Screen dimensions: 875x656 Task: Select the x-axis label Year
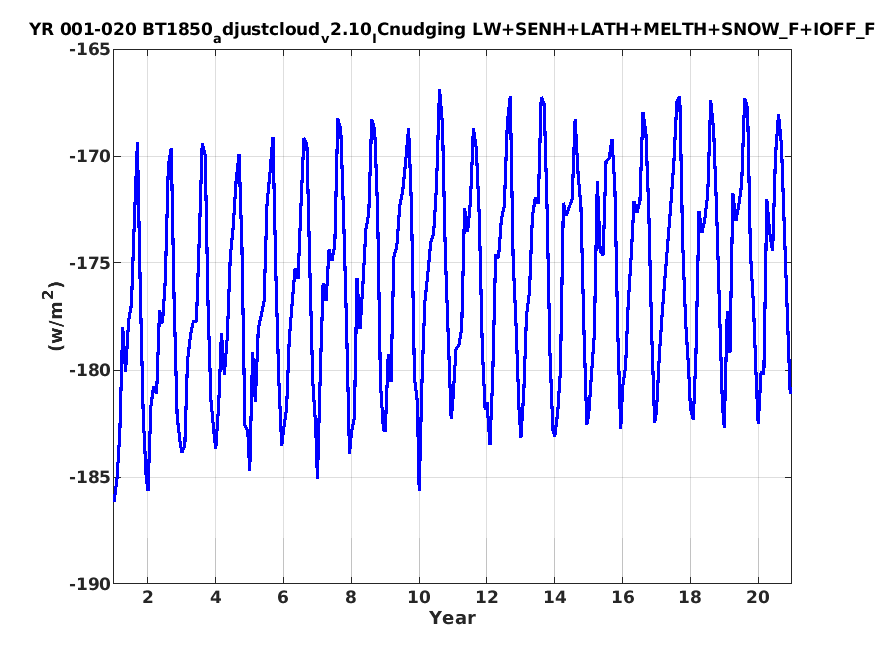point(452,618)
